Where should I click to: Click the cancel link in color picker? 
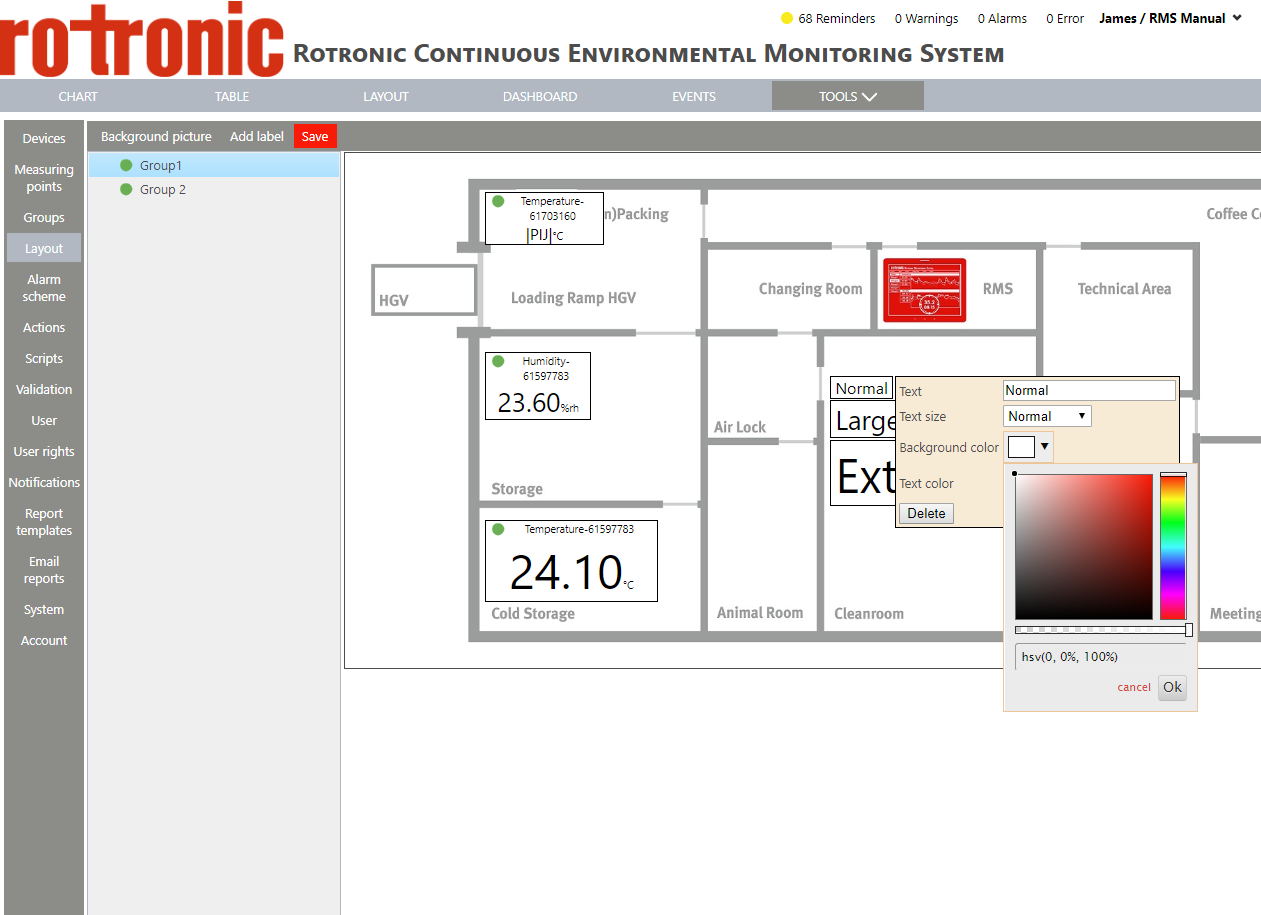click(1134, 687)
